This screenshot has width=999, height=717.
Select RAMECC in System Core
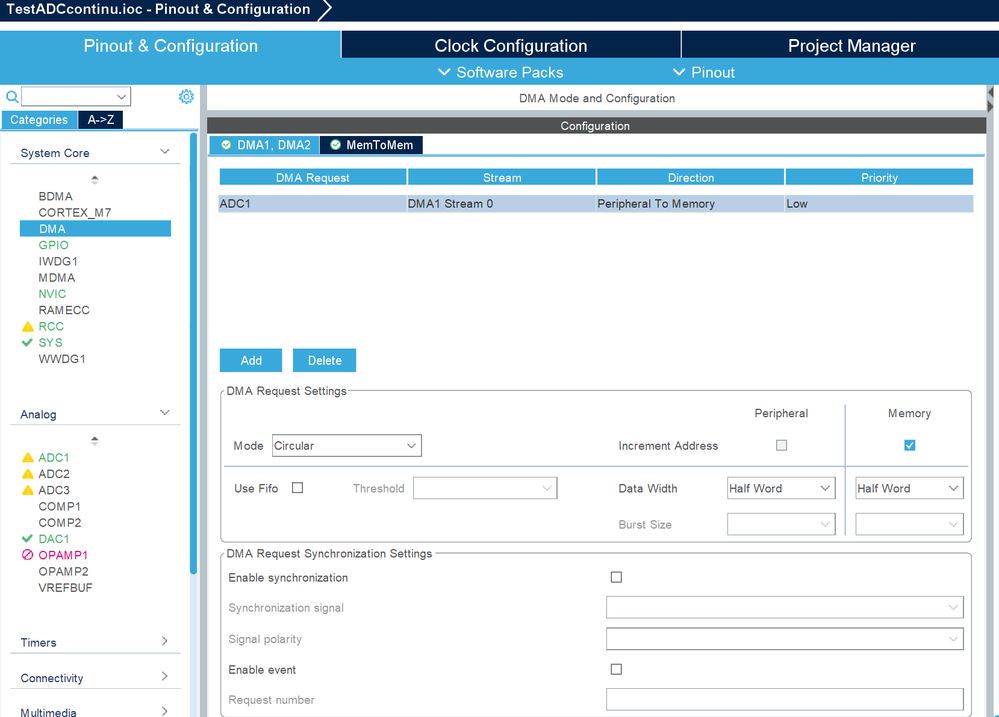[64, 310]
